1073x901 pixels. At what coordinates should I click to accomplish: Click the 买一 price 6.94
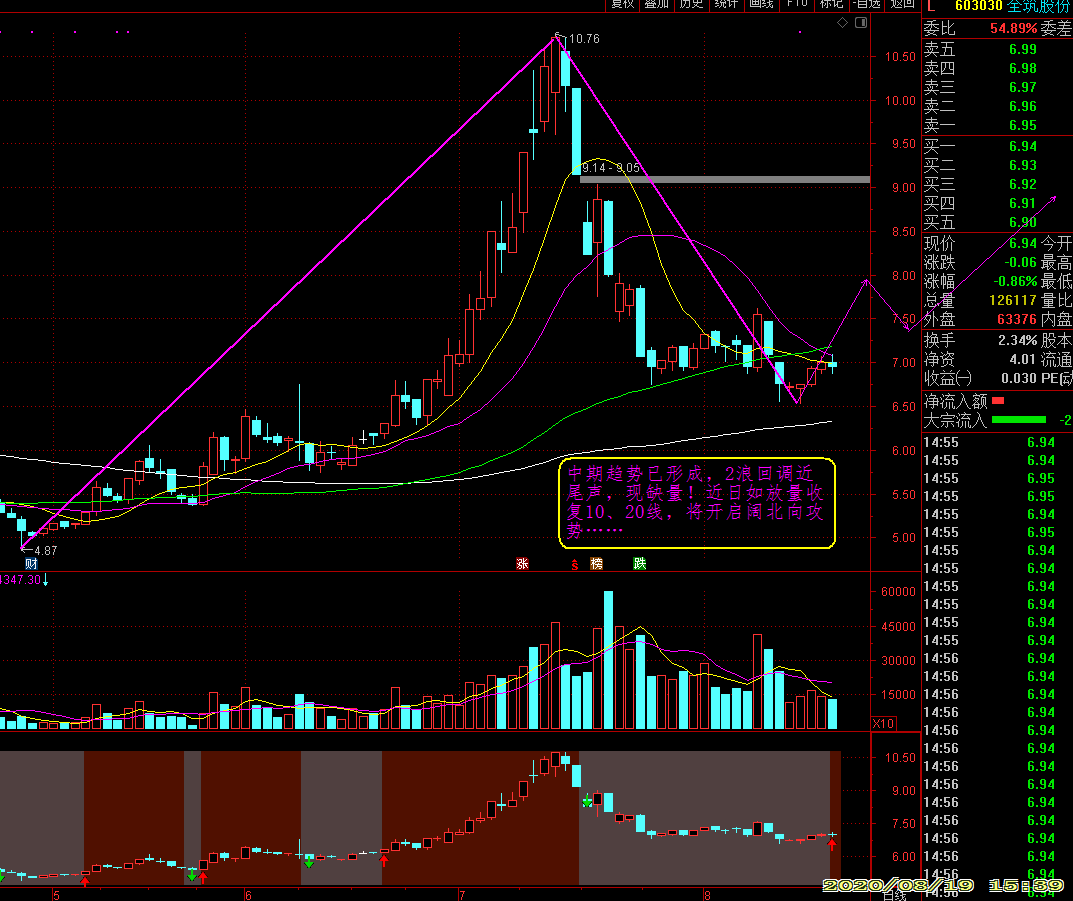tap(1022, 146)
